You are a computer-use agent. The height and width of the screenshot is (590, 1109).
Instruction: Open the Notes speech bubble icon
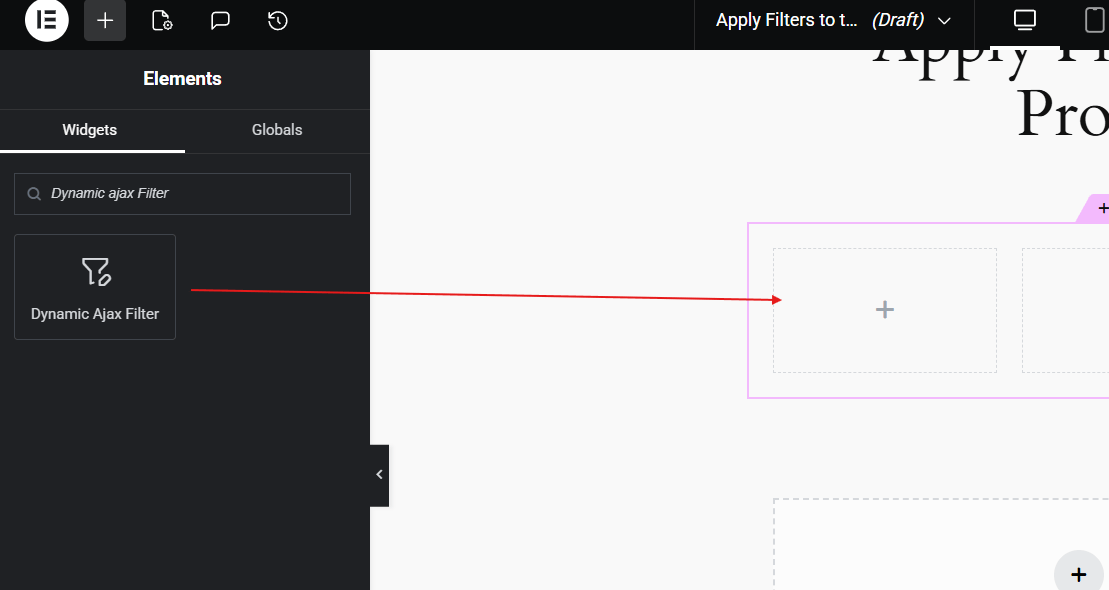(x=219, y=20)
